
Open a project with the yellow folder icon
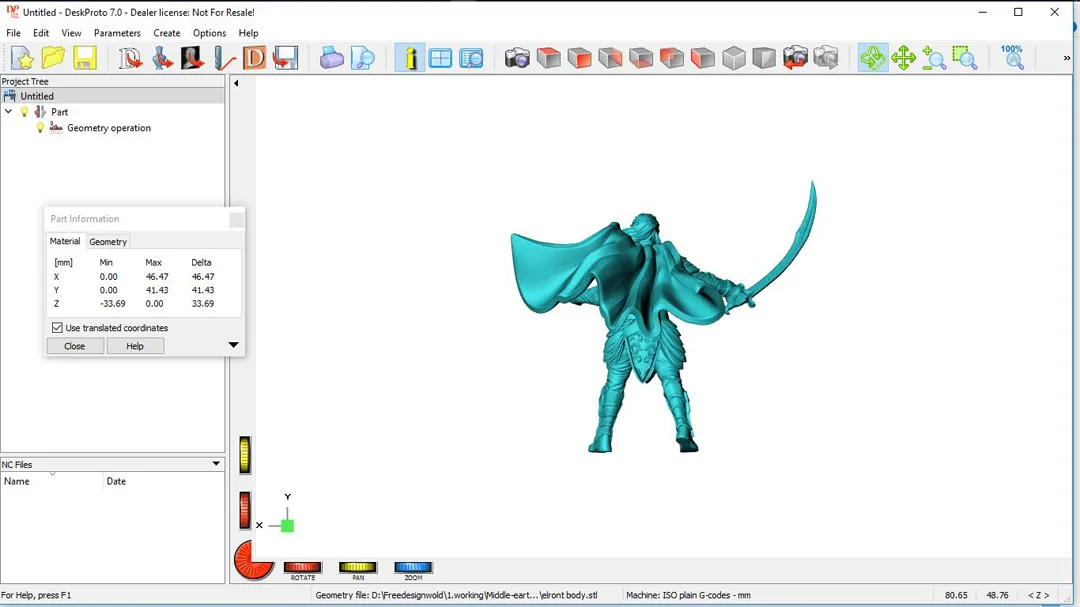(x=53, y=58)
